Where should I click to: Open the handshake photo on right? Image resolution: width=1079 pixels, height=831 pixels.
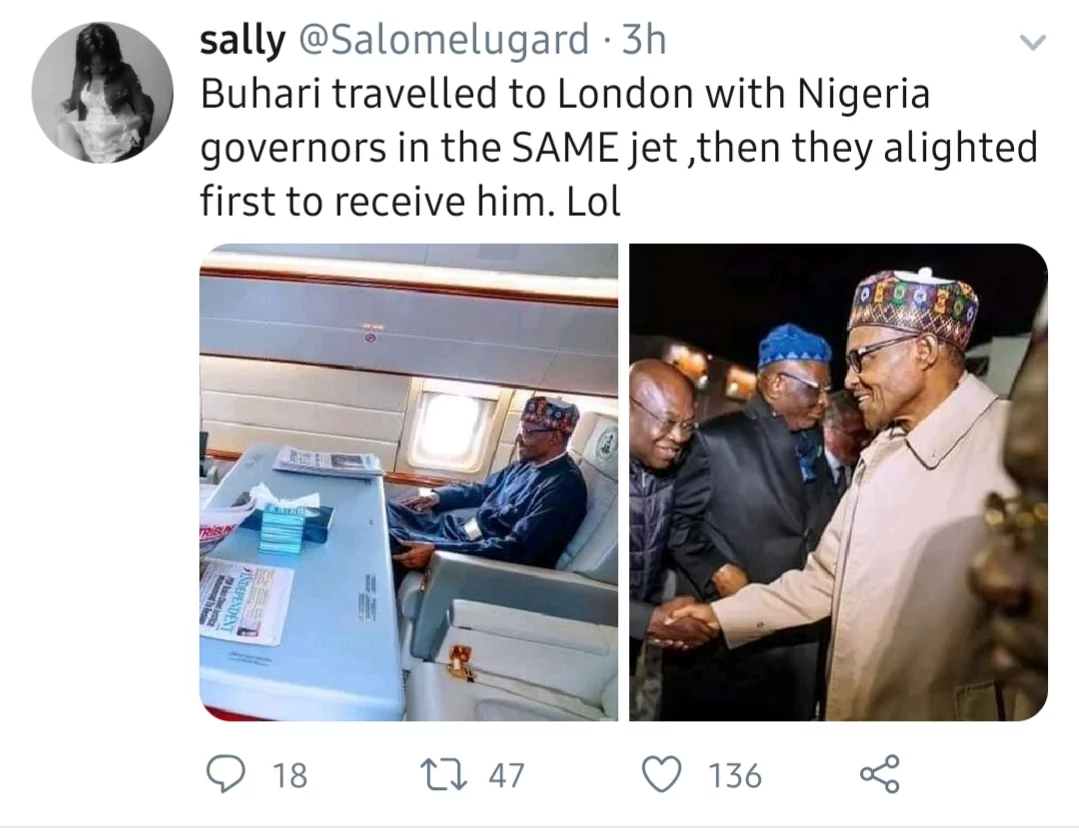(x=838, y=482)
